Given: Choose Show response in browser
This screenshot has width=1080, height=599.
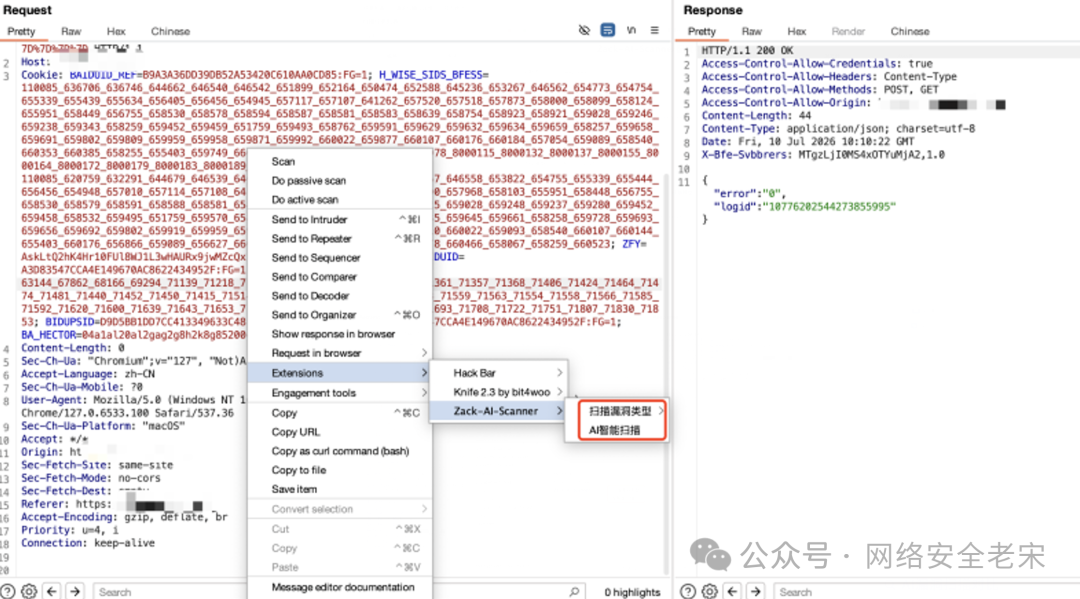Looking at the screenshot, I should [x=340, y=334].
